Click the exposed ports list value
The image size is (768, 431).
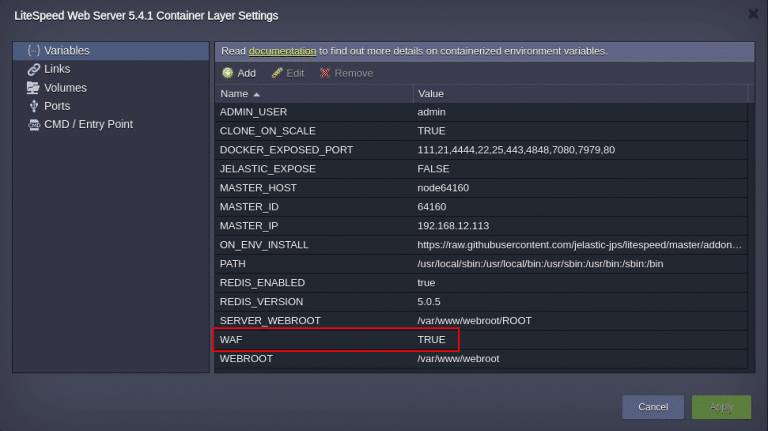(x=516, y=150)
